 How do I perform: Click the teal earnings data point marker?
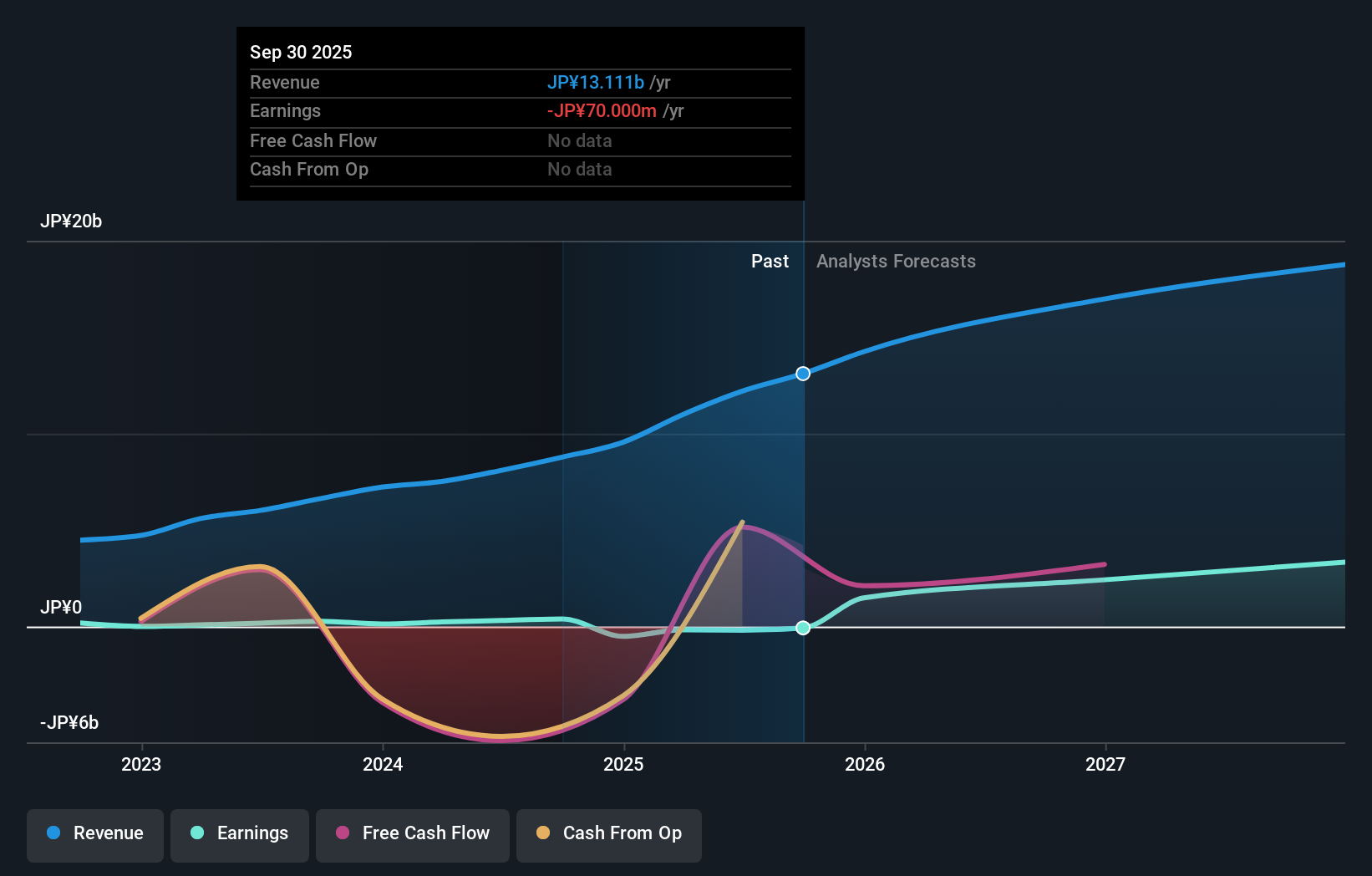803,628
